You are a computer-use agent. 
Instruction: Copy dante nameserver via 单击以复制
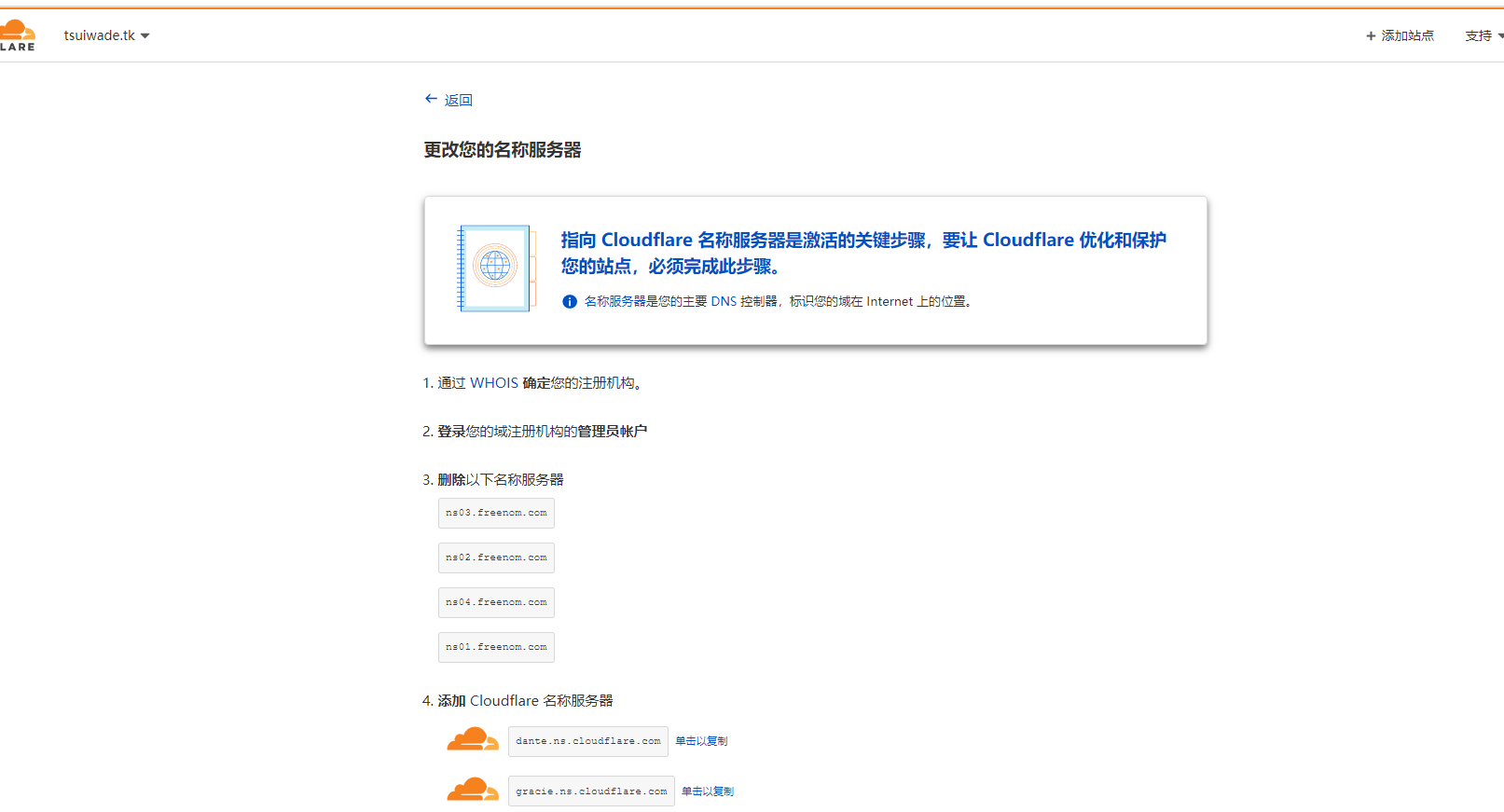[x=701, y=741]
